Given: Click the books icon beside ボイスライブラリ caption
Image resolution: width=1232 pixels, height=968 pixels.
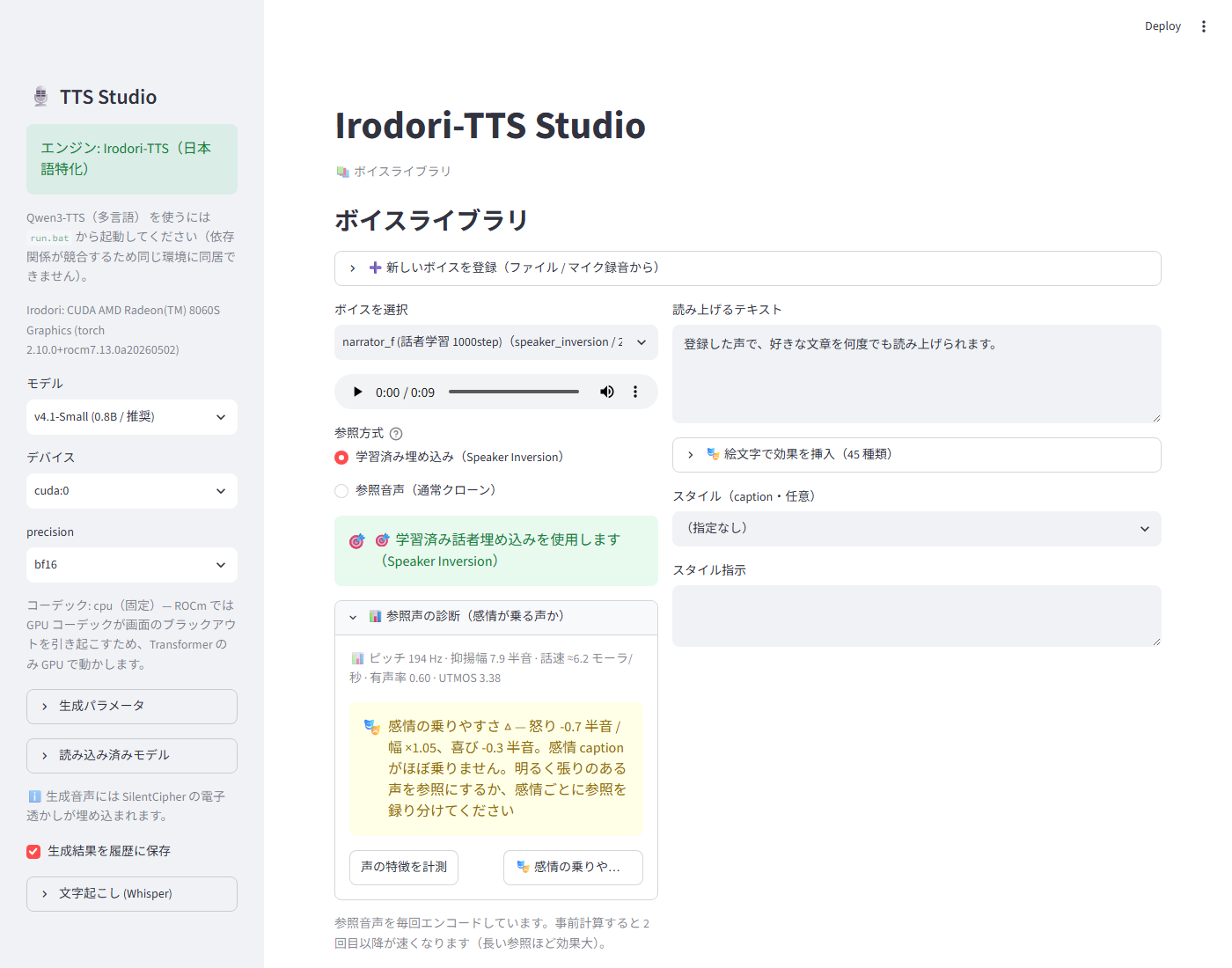Looking at the screenshot, I should coord(343,172).
